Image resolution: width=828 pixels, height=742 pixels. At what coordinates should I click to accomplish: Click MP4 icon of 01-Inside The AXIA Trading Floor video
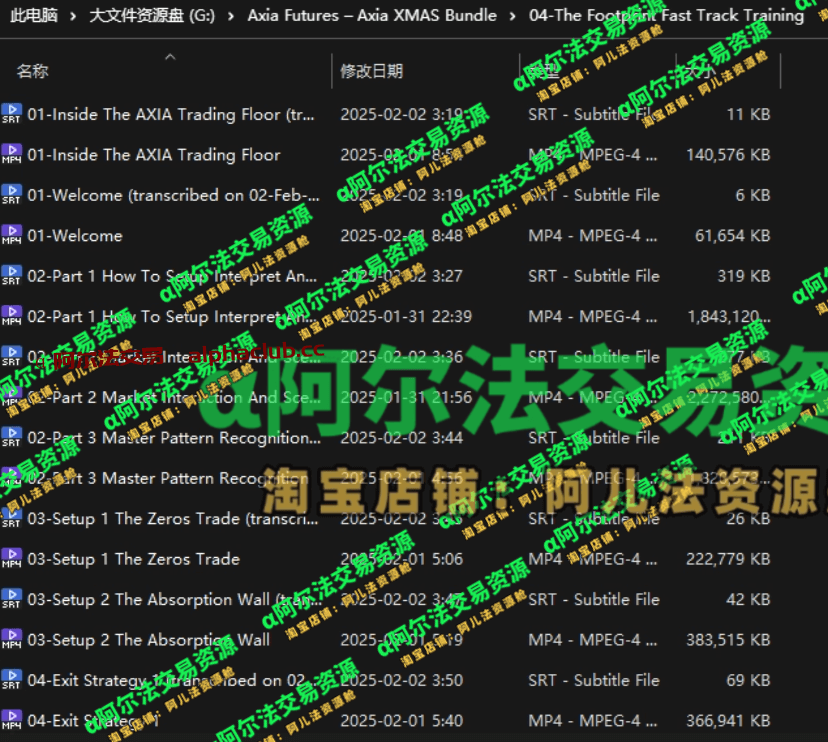11,155
